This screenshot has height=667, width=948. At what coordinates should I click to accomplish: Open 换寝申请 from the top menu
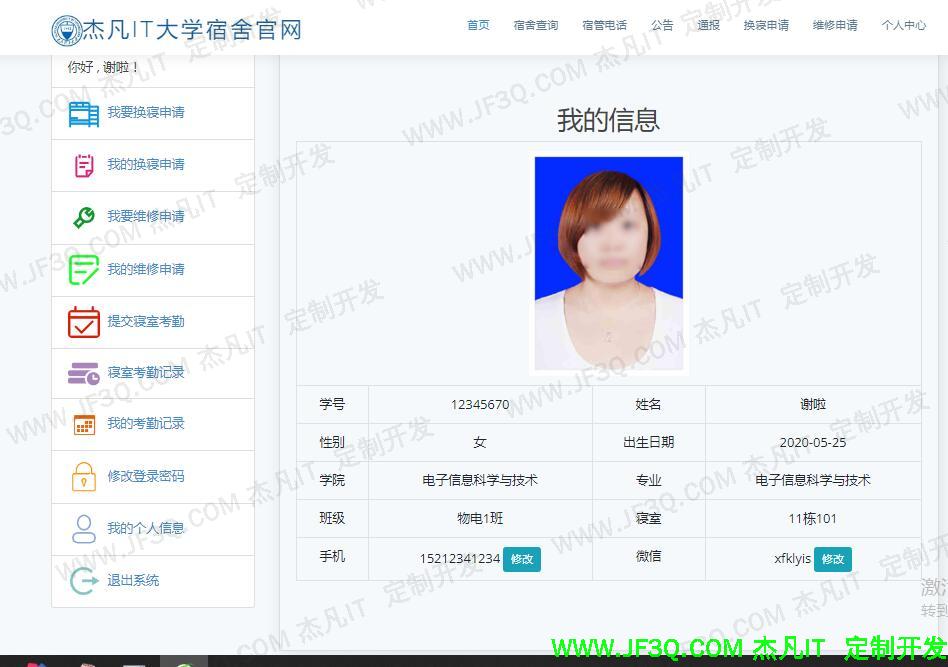tap(766, 26)
